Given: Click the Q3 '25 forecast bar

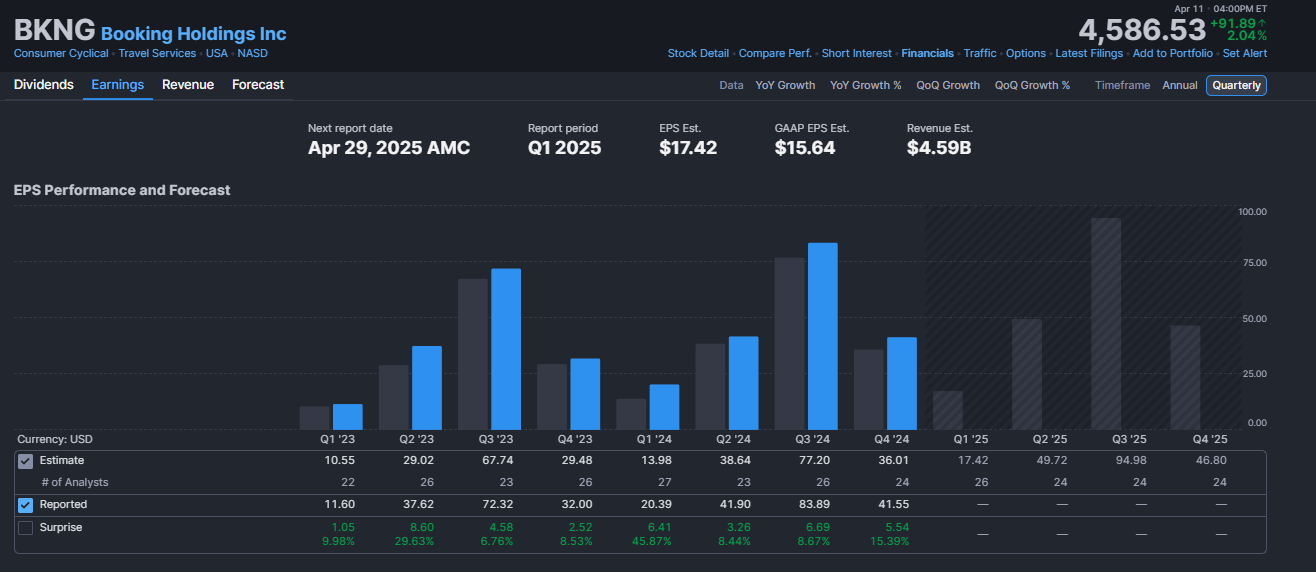Looking at the screenshot, I should tap(1106, 324).
